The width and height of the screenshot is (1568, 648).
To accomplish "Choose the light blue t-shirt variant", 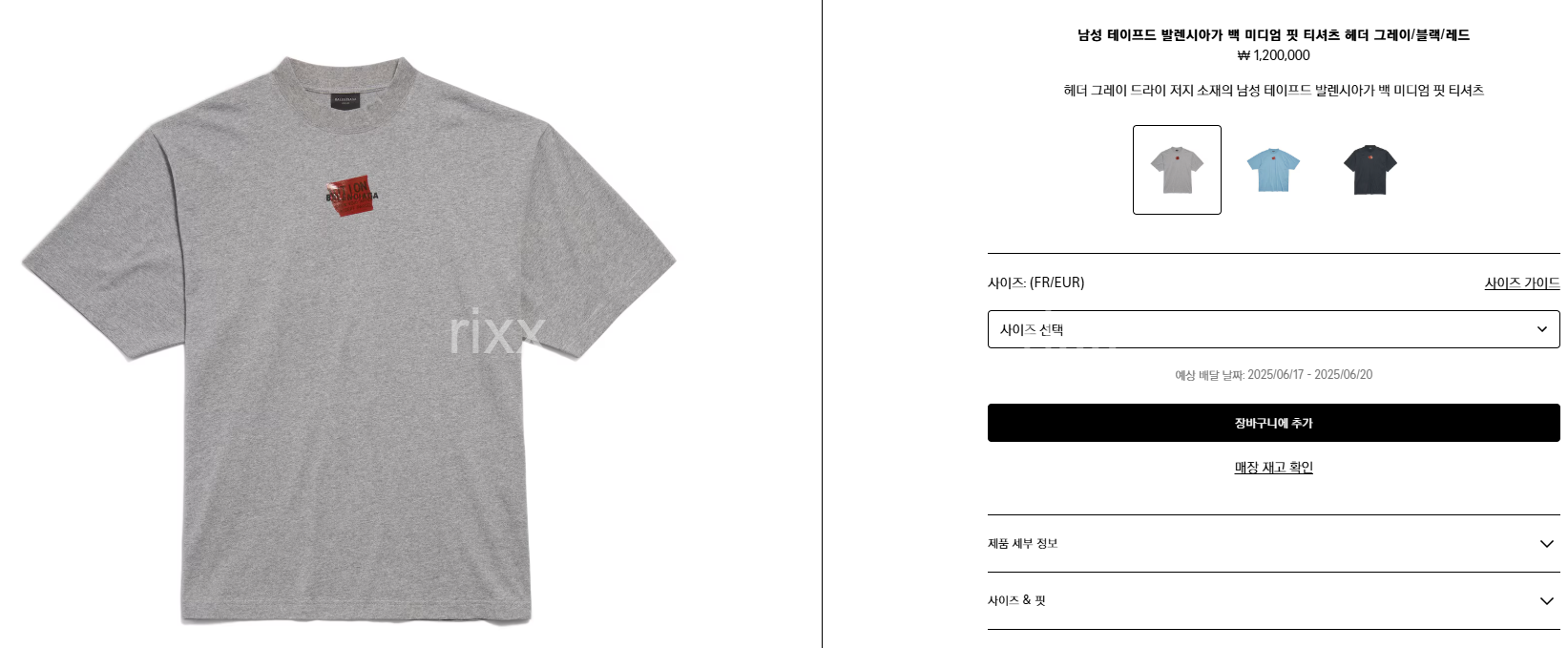I will coord(1273,170).
